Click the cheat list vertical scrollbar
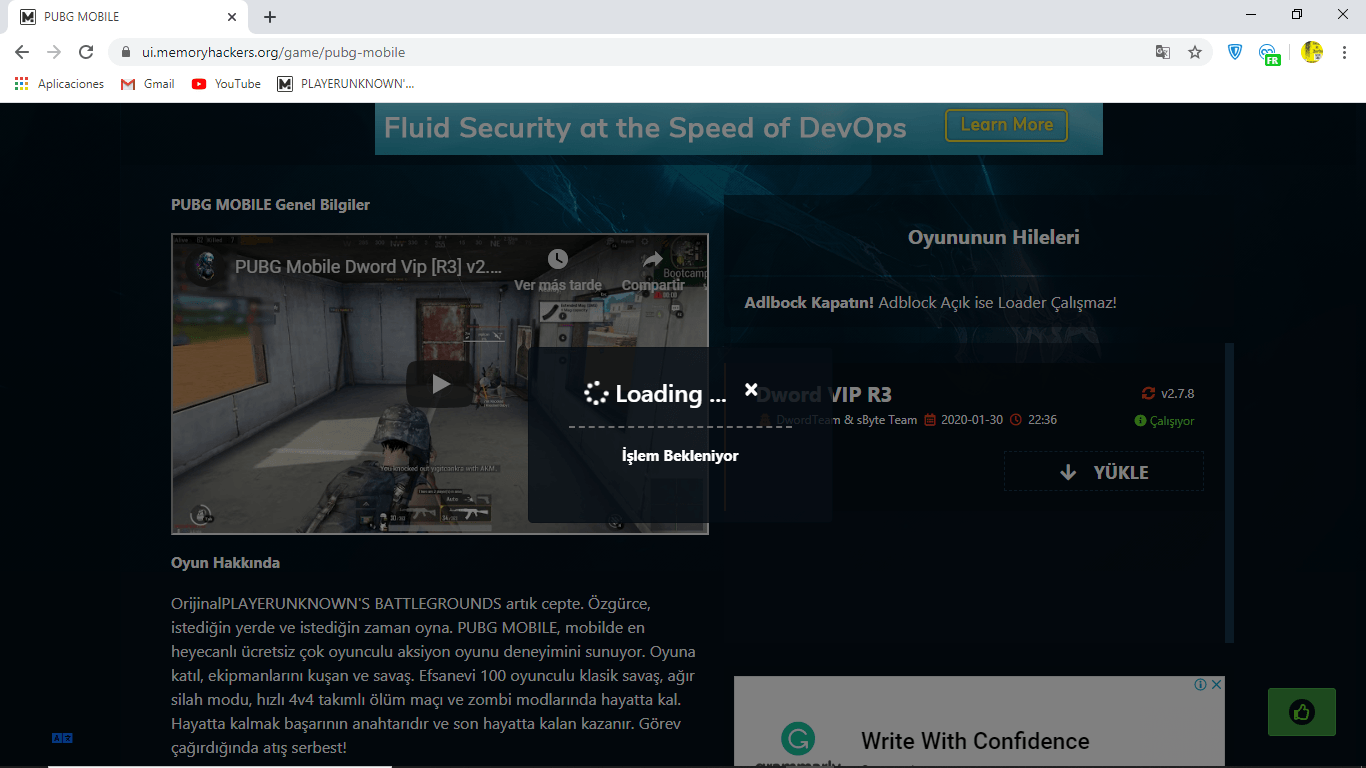Screen dimensions: 1366x768 (1230, 492)
